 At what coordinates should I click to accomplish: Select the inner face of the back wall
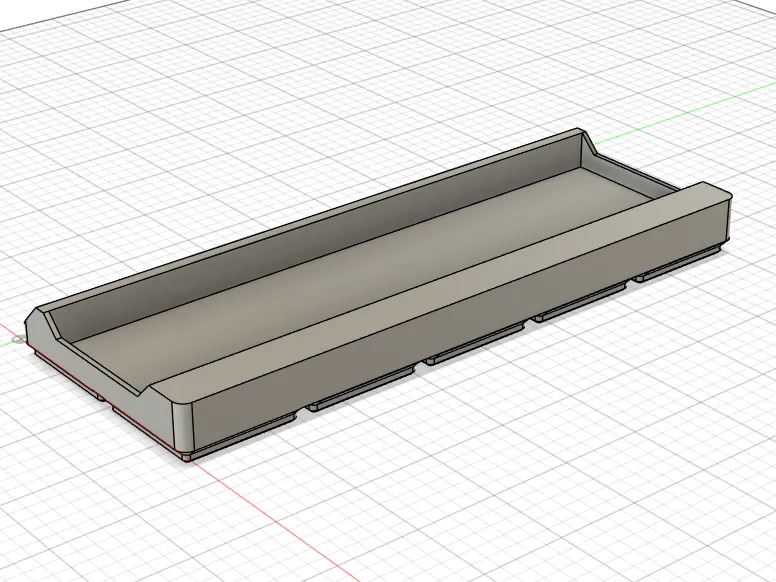(x=317, y=242)
